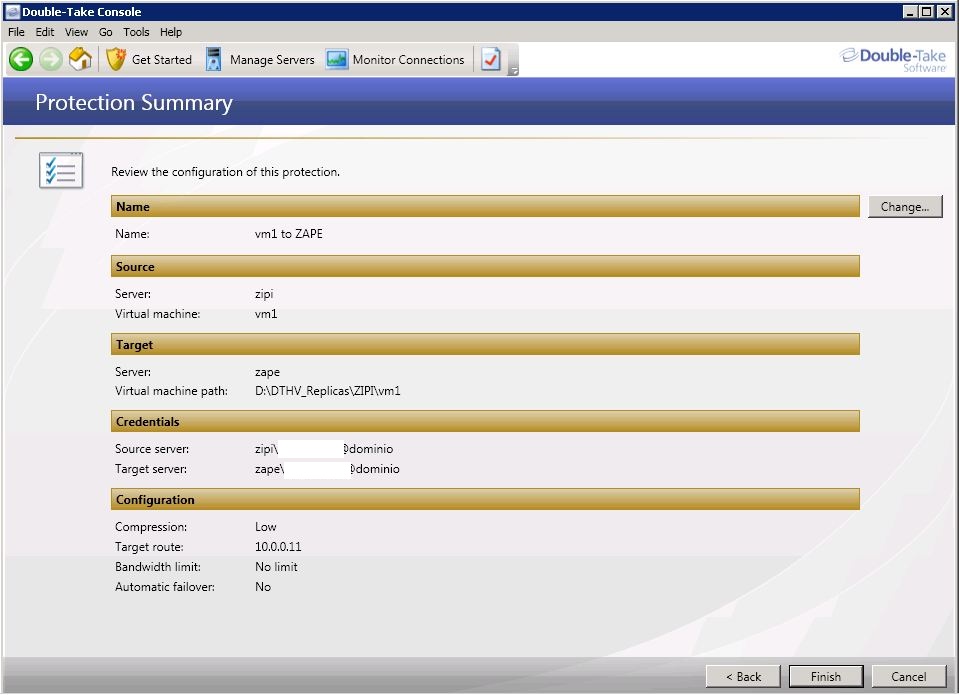Click the Cancel button

tap(908, 677)
